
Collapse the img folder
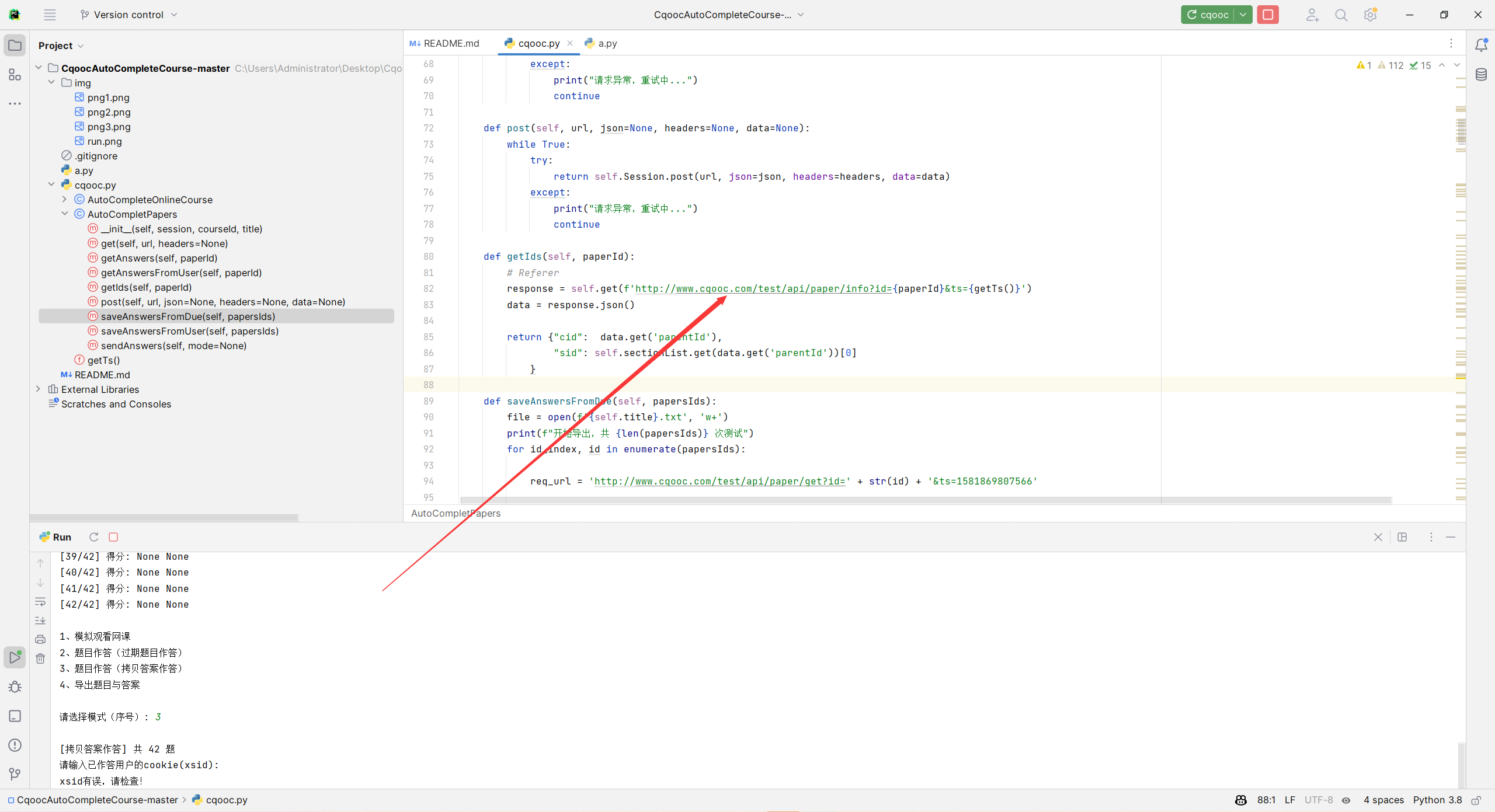[x=51, y=82]
